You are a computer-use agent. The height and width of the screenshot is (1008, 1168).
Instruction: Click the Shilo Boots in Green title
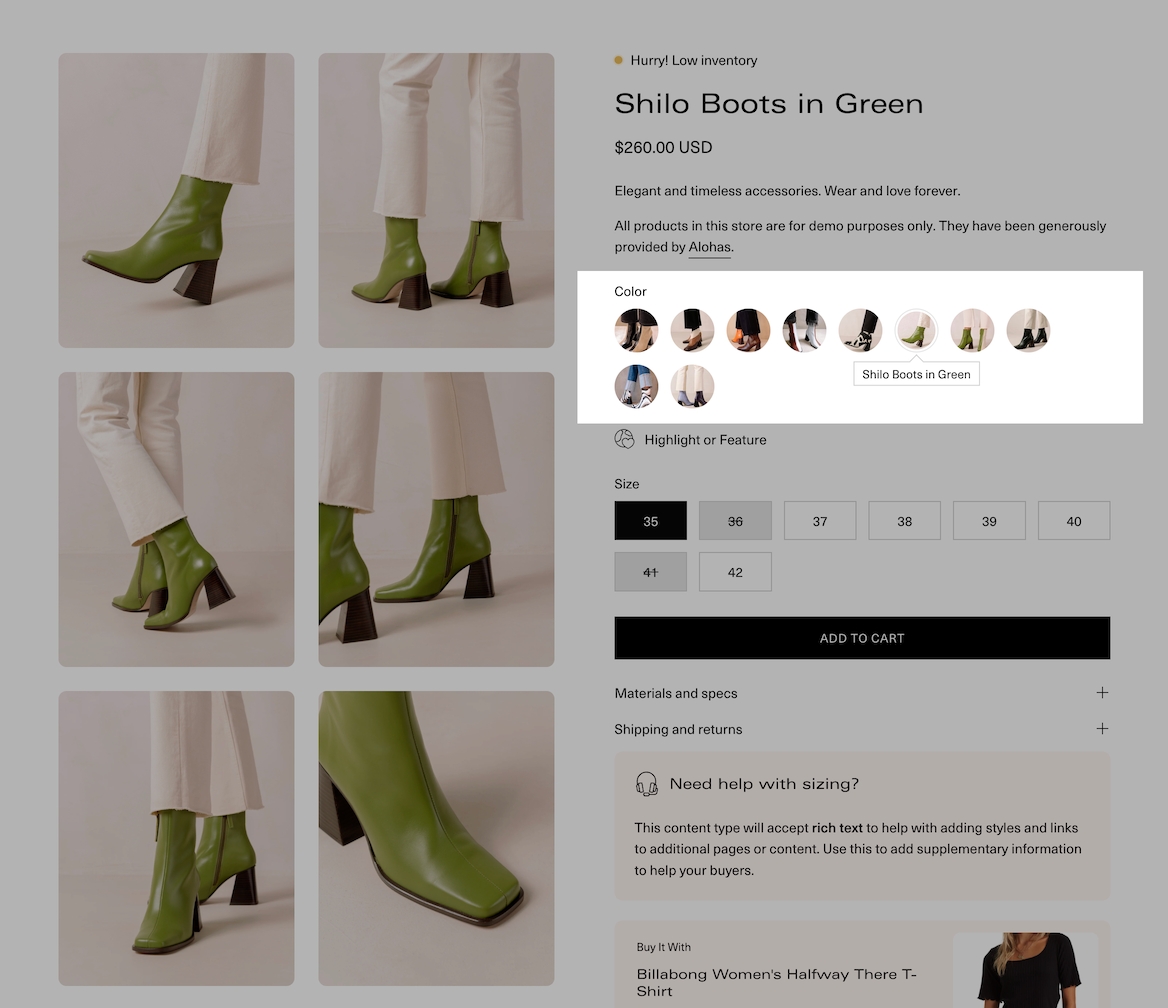point(769,104)
